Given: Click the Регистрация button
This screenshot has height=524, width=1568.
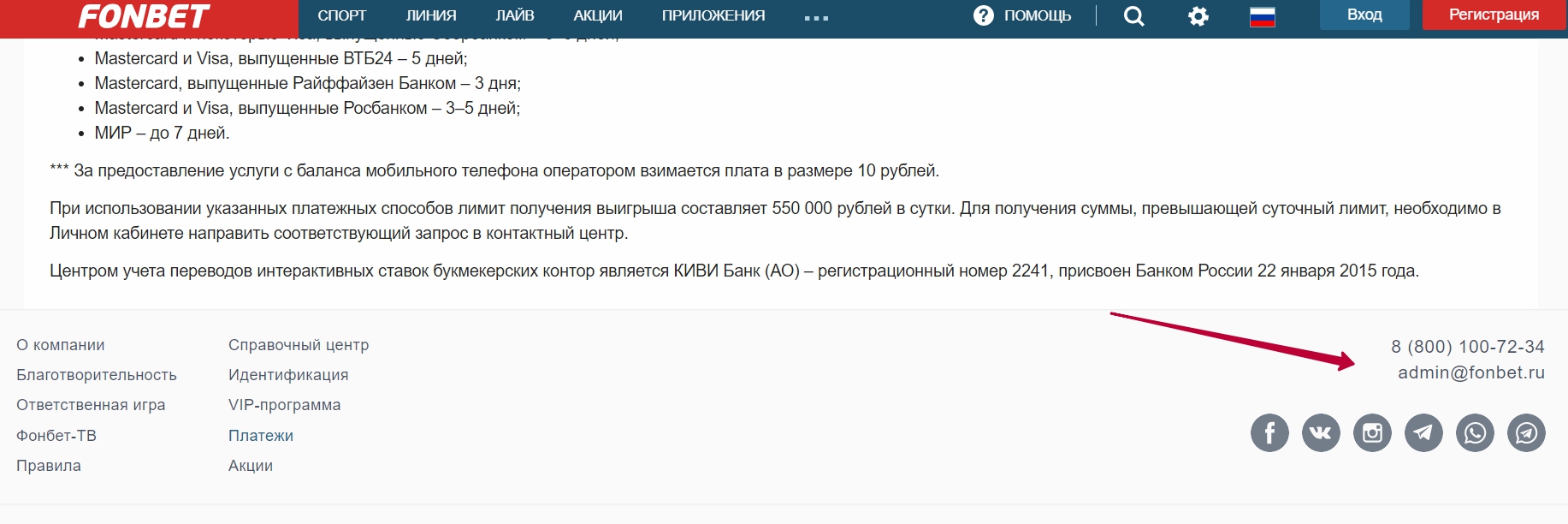Looking at the screenshot, I should (x=1494, y=15).
